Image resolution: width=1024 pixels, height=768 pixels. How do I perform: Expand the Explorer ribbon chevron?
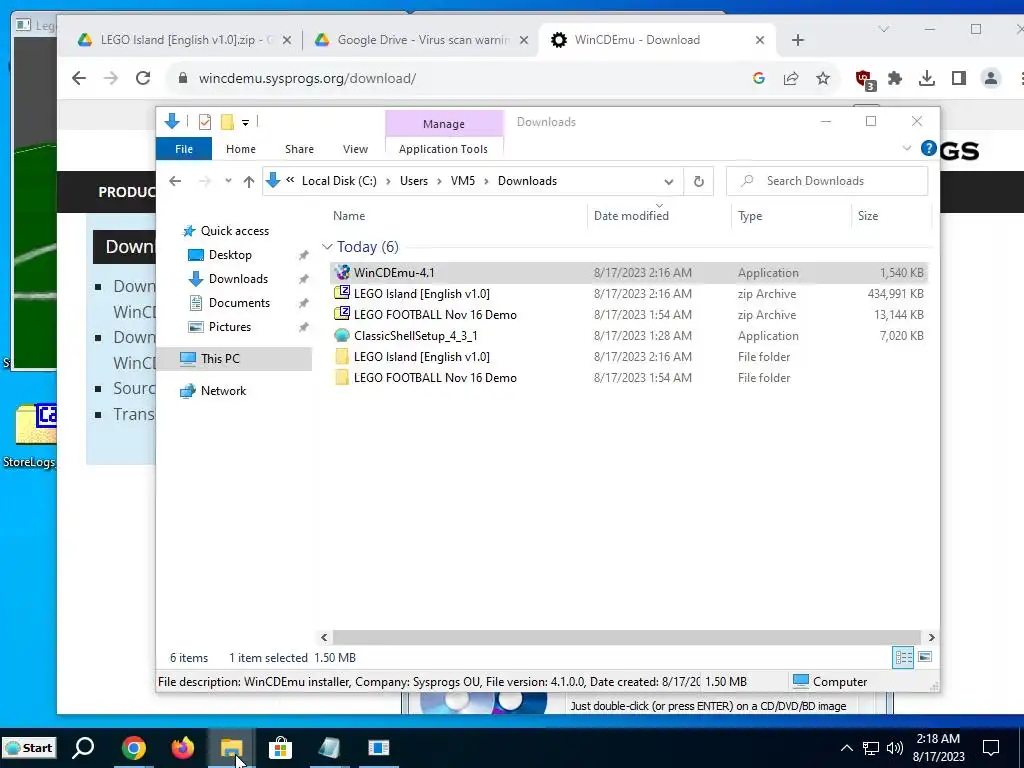click(906, 148)
